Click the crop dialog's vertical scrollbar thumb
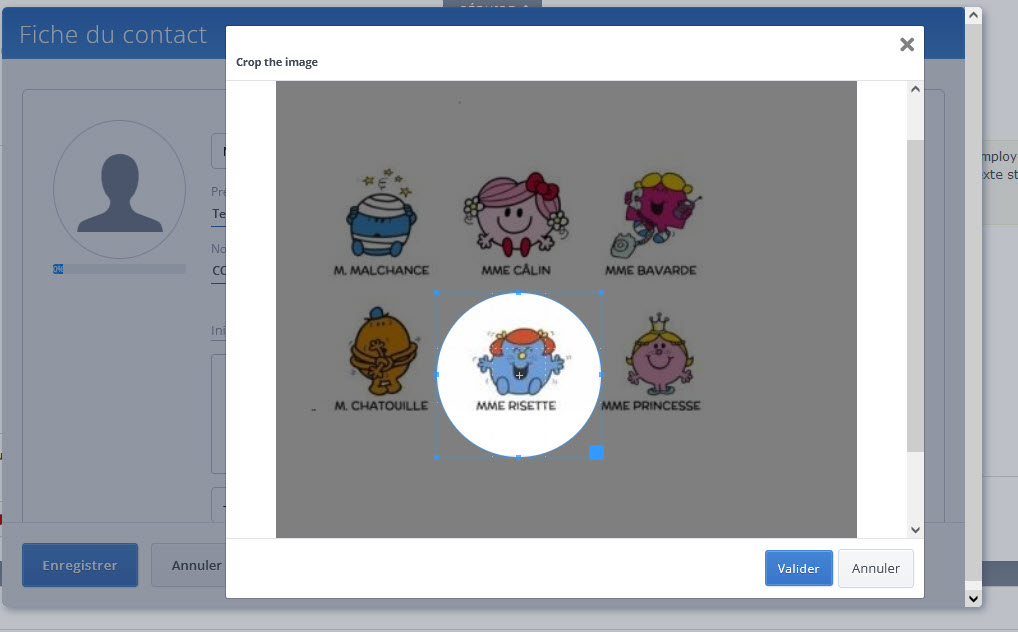This screenshot has width=1018, height=632. point(915,296)
